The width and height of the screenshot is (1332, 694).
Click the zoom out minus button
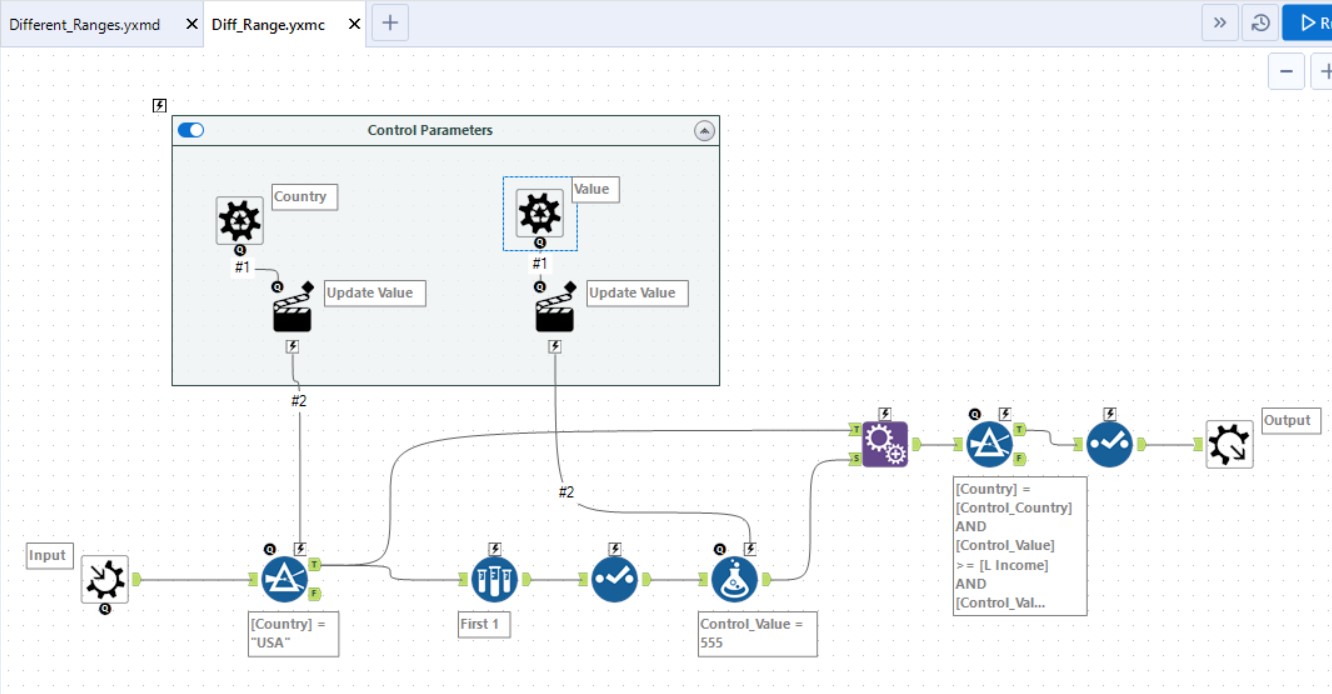[1286, 71]
